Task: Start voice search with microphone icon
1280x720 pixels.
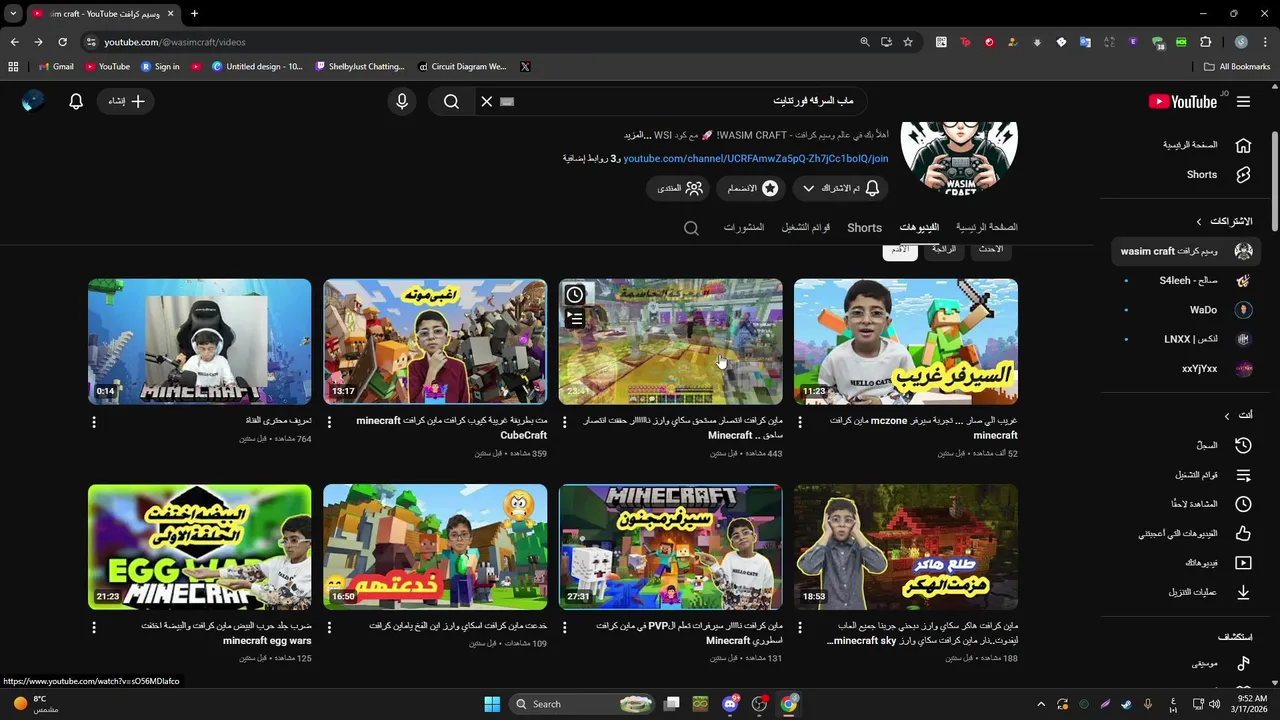Action: click(x=402, y=101)
